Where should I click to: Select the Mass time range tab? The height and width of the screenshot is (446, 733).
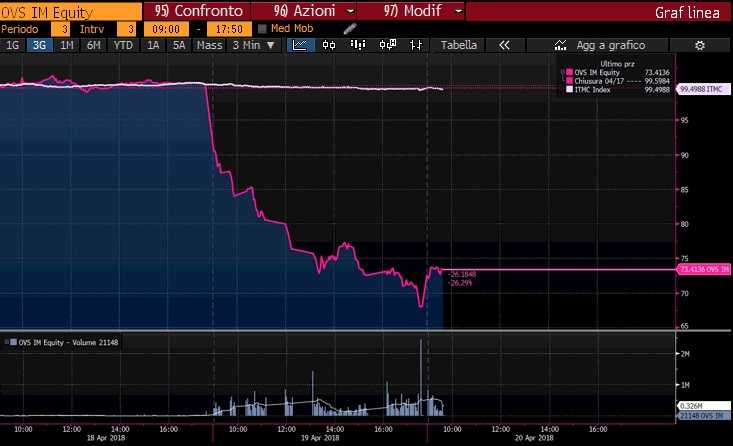click(x=209, y=45)
